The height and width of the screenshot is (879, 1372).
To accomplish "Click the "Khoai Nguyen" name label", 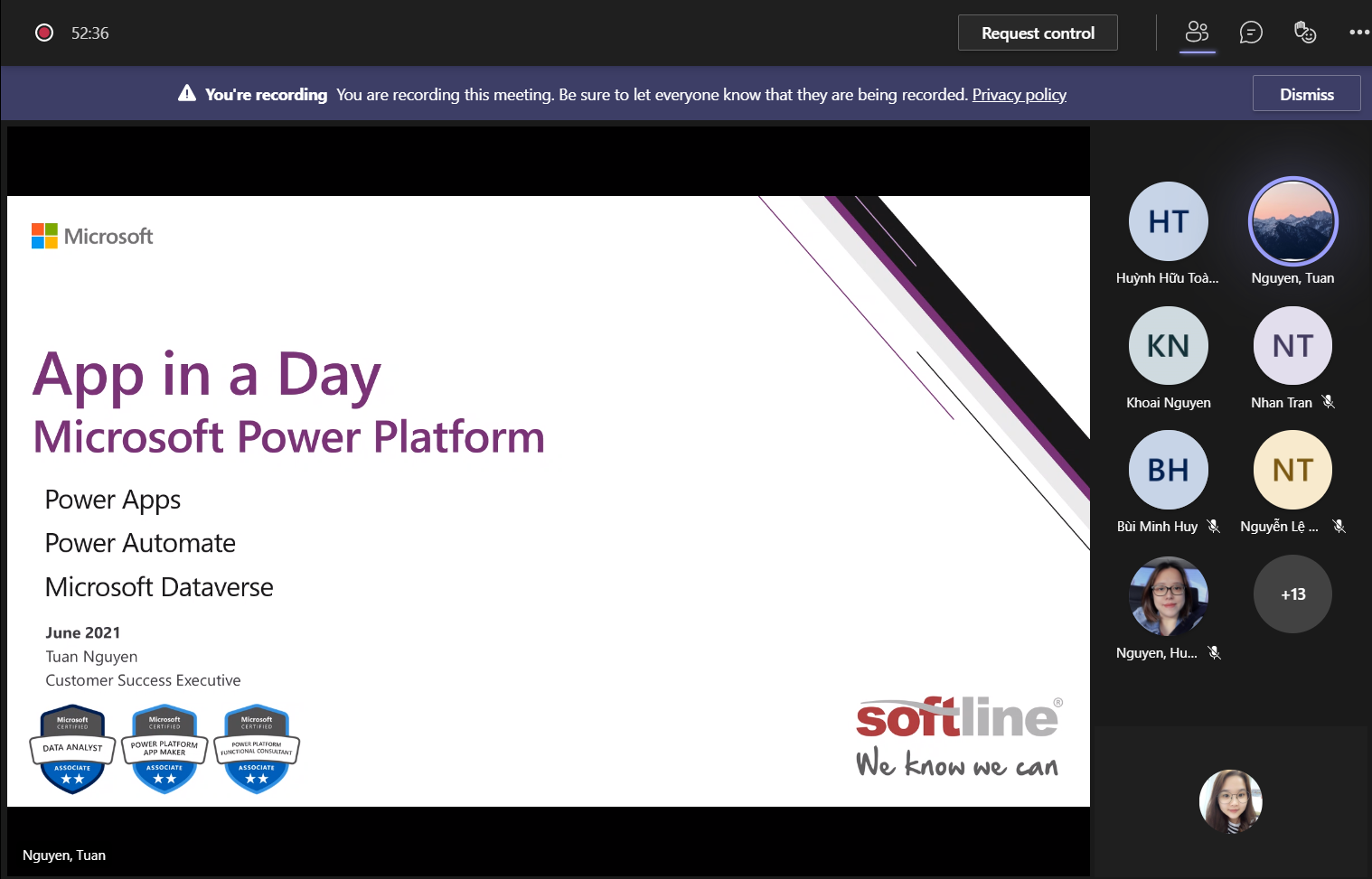I will (x=1169, y=403).
